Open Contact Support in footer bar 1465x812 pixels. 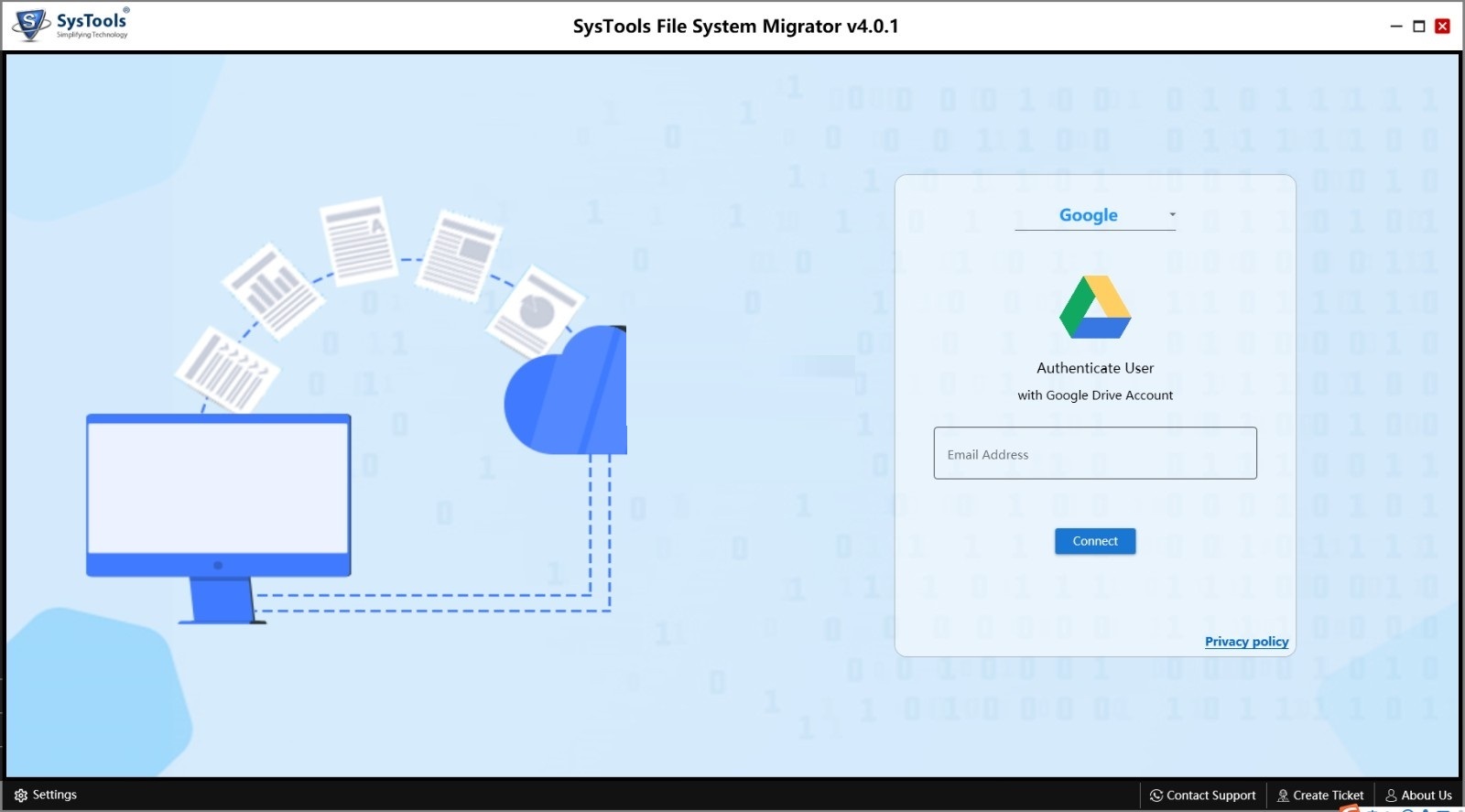1210,796
